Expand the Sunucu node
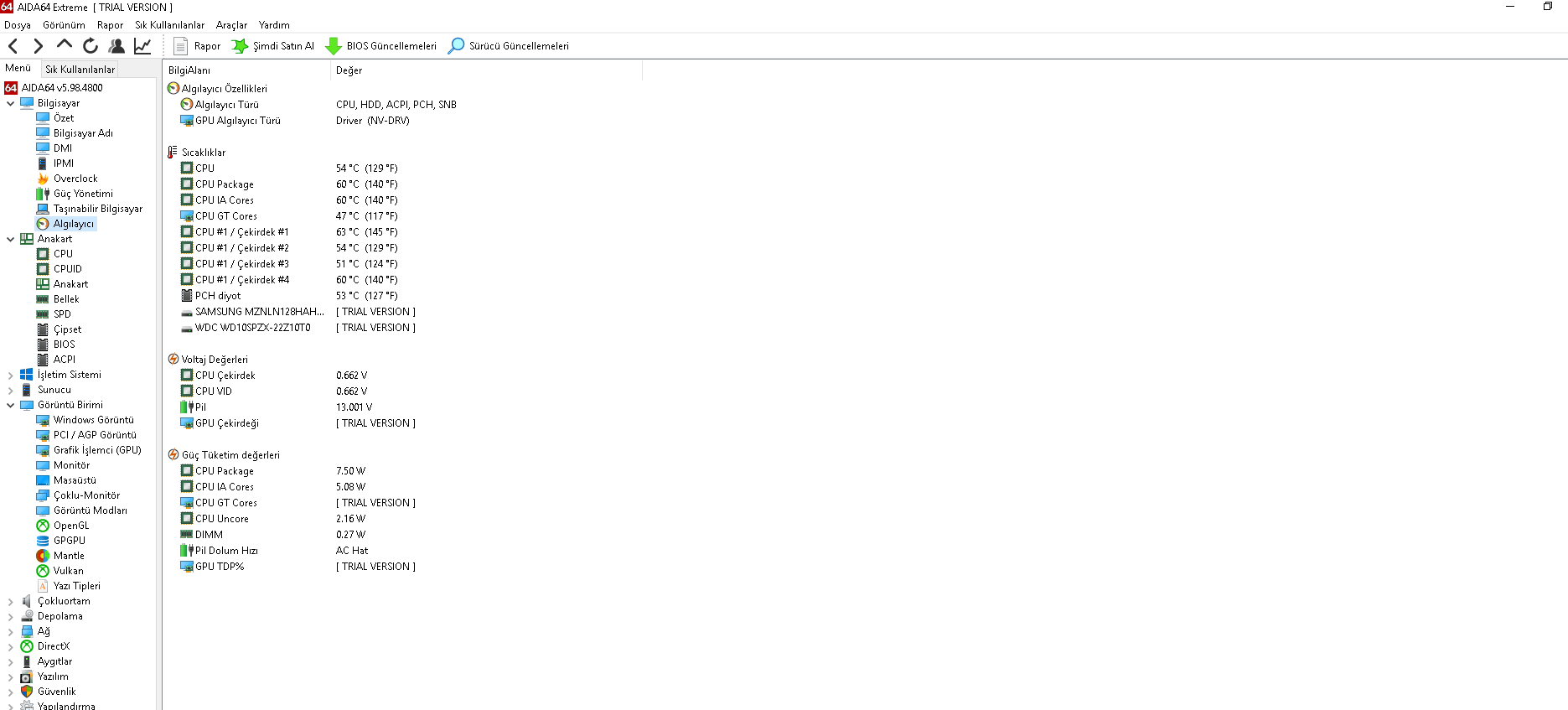 tap(10, 391)
